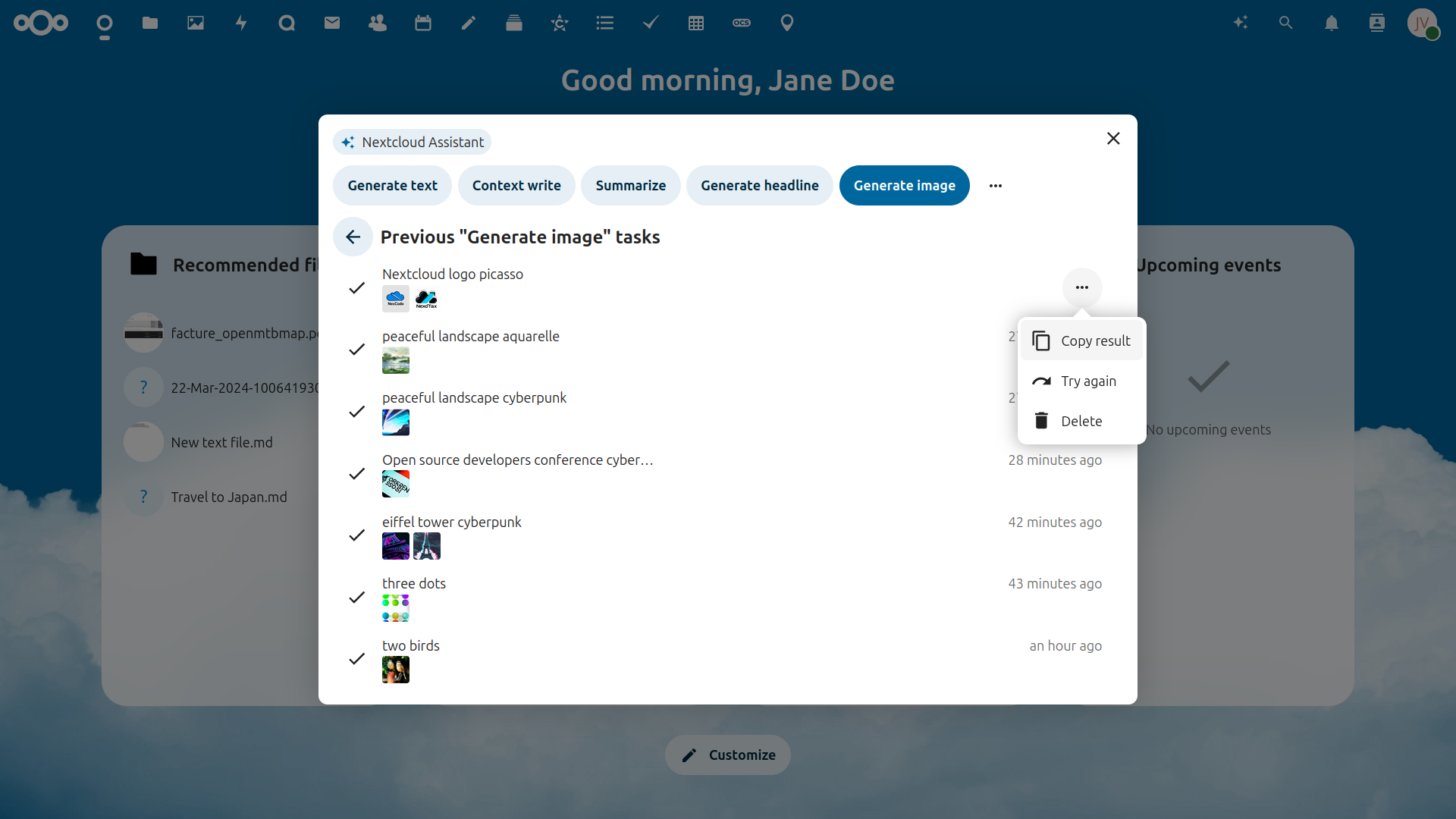Screen dimensions: 1456x819
Task: Open the Contacts app
Action: click(x=377, y=23)
